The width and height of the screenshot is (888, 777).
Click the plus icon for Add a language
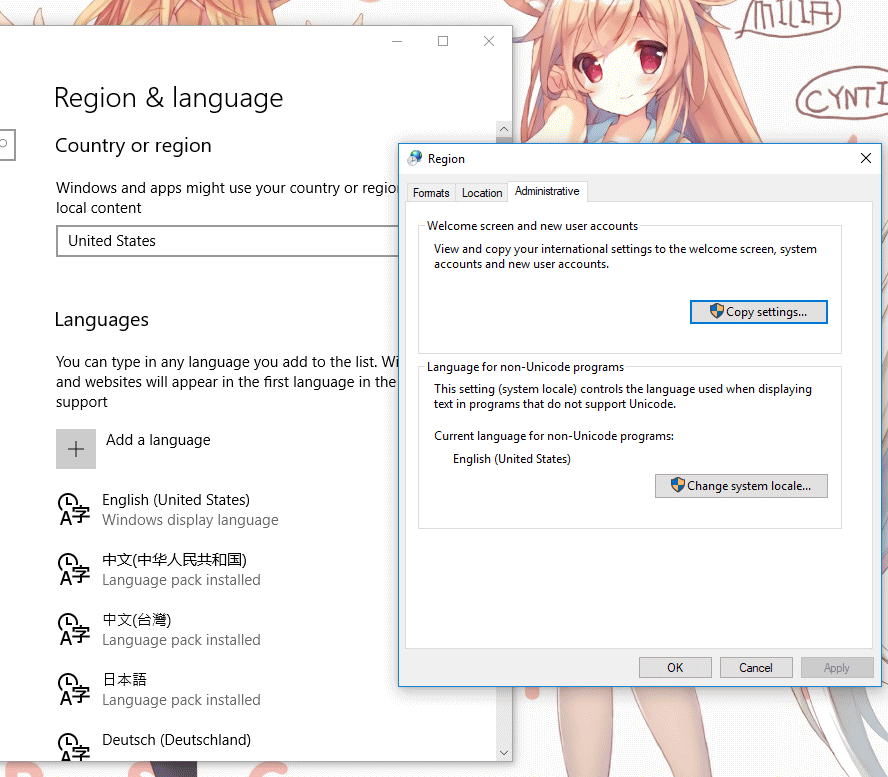(x=76, y=449)
